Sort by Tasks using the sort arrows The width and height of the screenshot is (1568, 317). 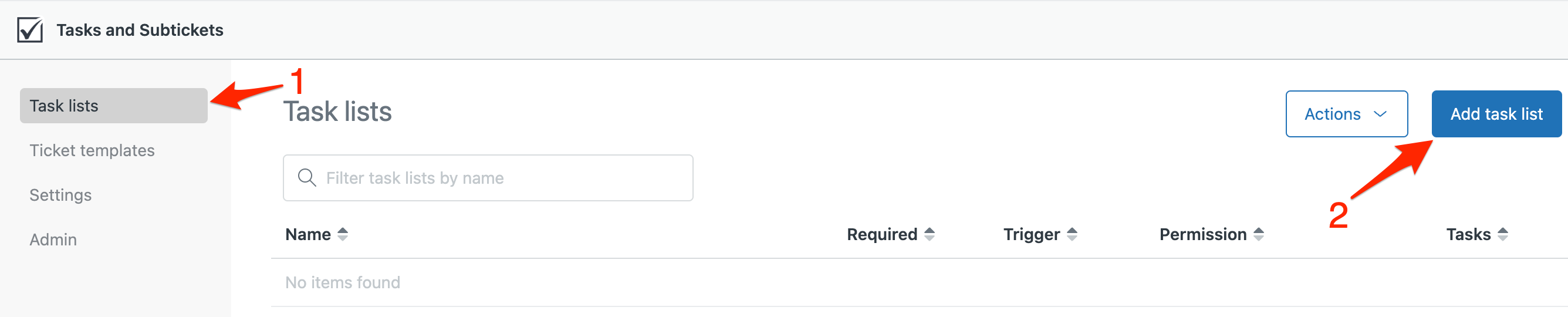coord(1503,234)
